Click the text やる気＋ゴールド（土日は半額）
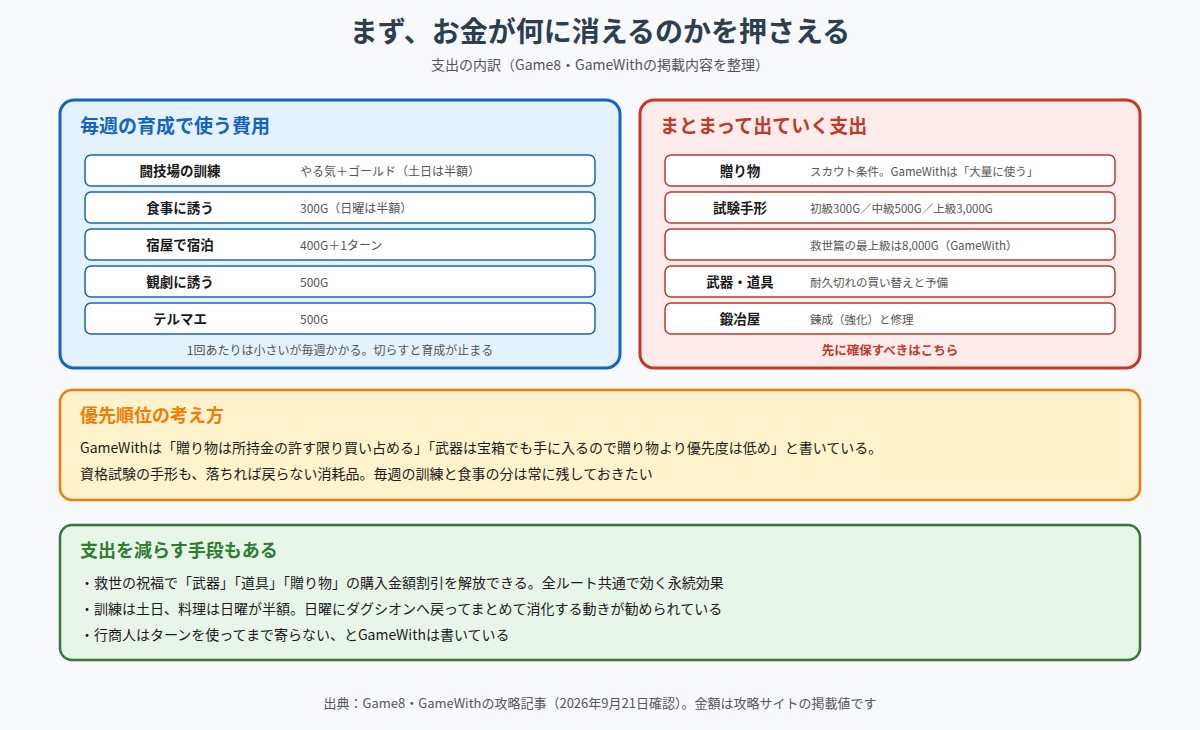This screenshot has height=730, width=1200. [387, 171]
